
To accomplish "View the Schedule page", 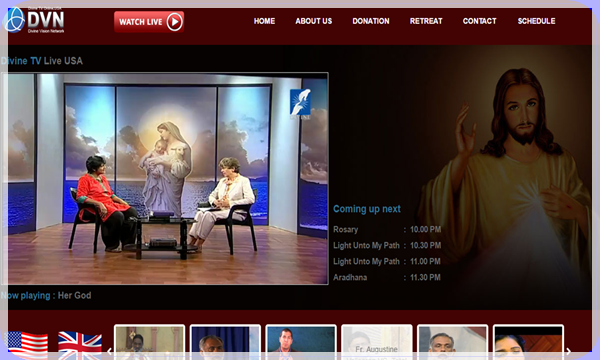I will [536, 21].
